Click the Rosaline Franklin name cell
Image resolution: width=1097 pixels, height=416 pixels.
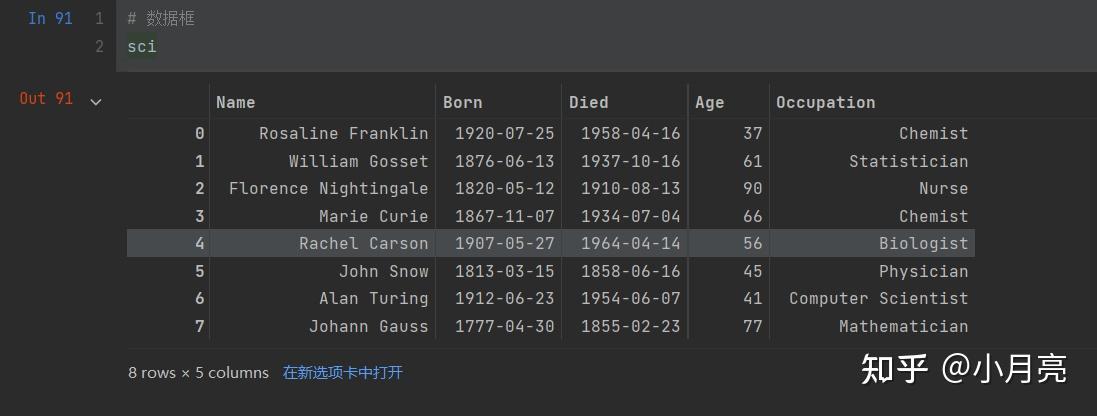tap(344, 133)
